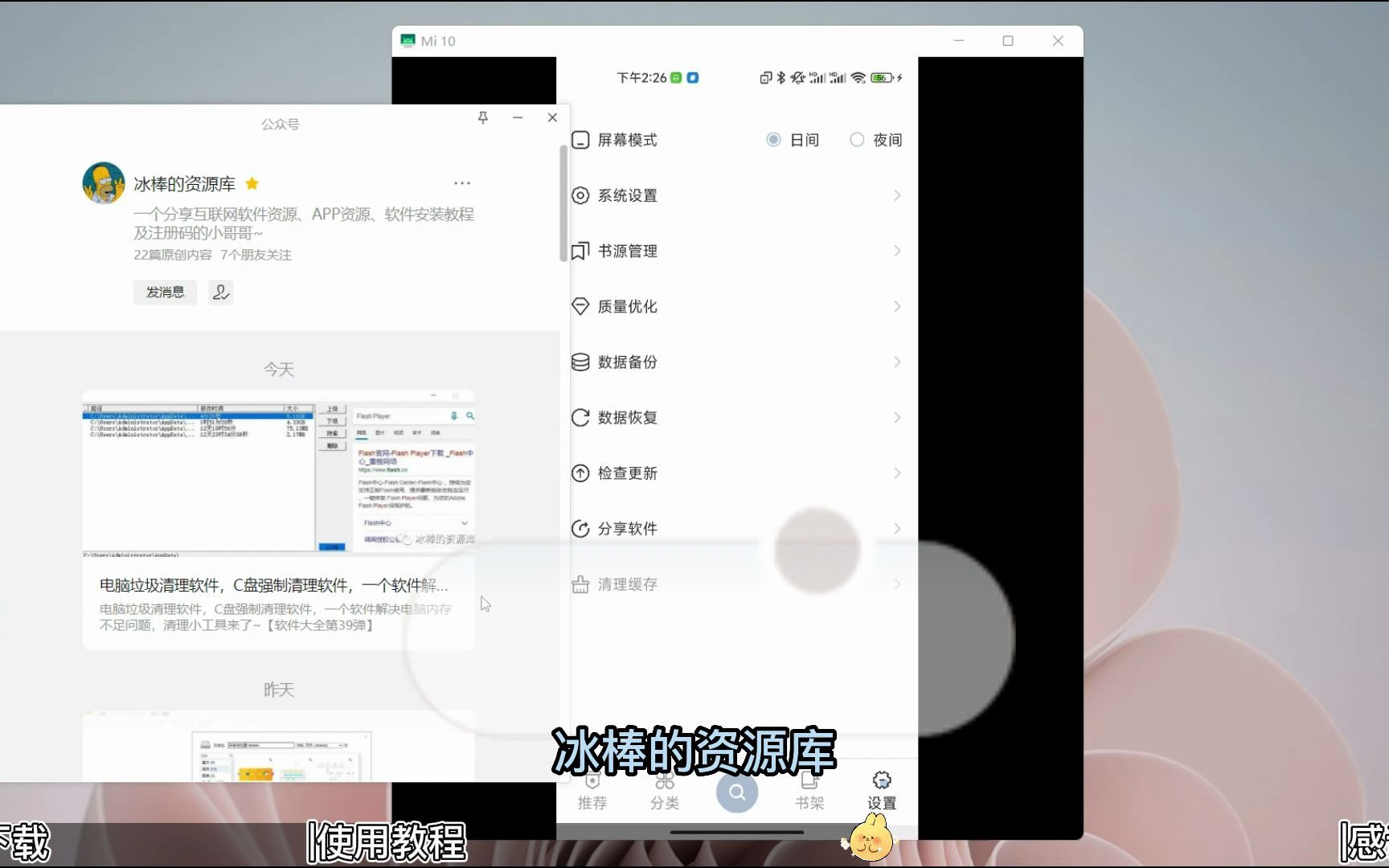The height and width of the screenshot is (868, 1389).
Task: Click the 质量优化 diamond icon
Action: point(580,306)
